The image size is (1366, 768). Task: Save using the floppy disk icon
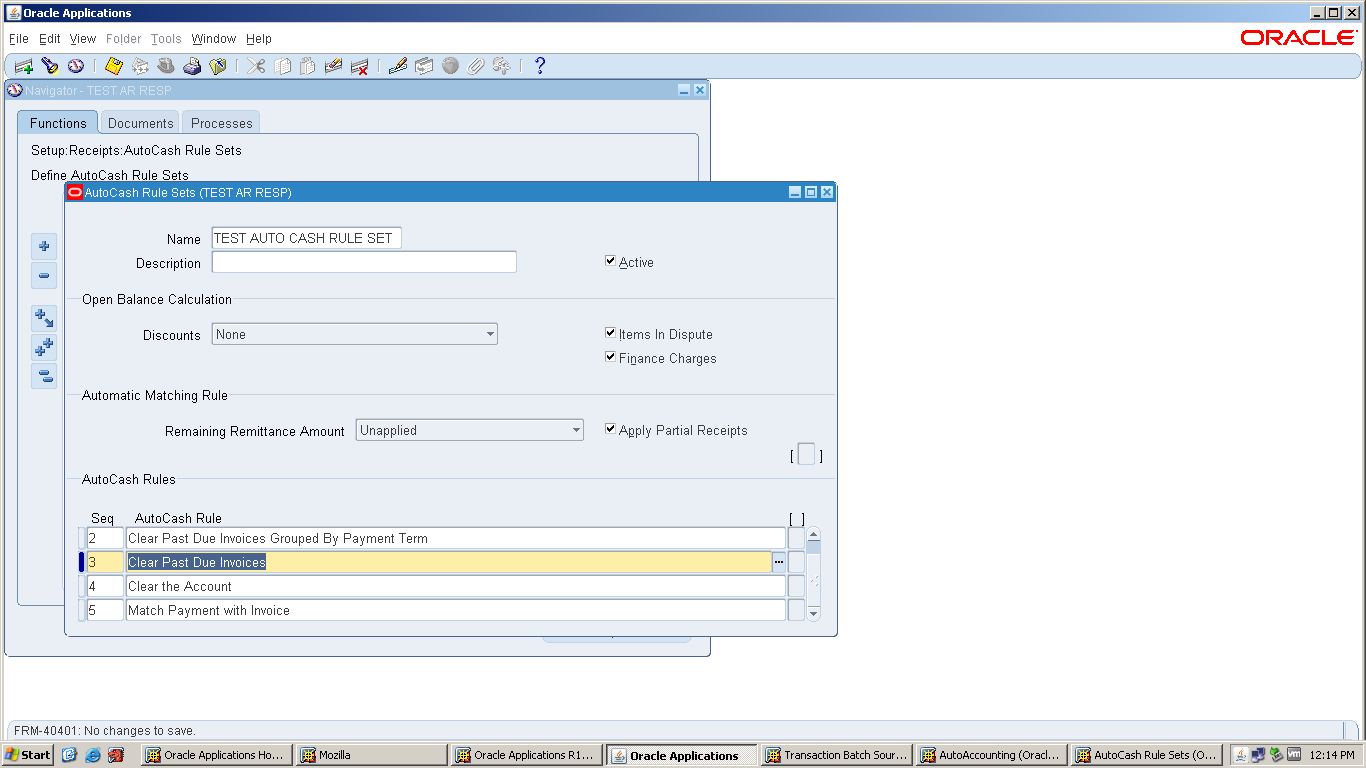click(x=114, y=66)
